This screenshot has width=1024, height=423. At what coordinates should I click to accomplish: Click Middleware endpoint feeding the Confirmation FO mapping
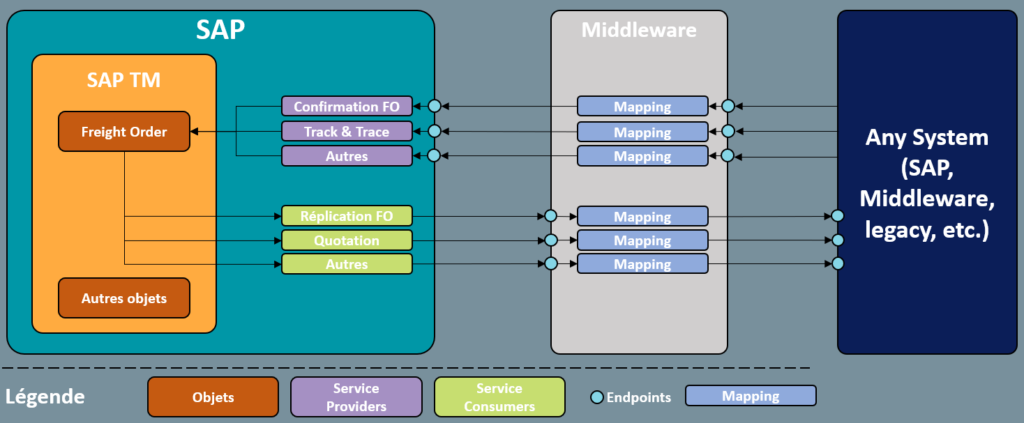(x=728, y=106)
